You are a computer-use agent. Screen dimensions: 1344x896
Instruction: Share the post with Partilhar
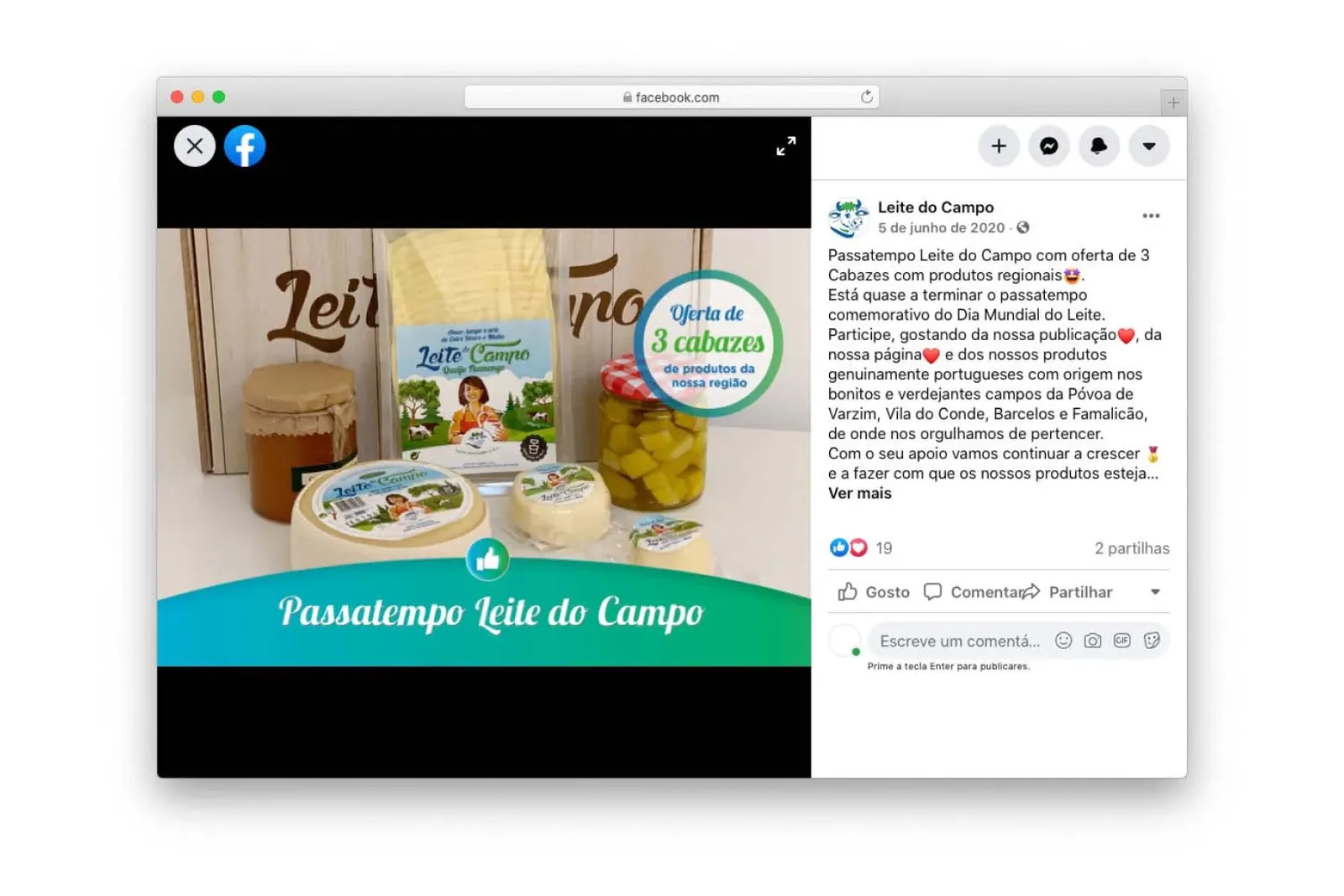click(x=1067, y=592)
